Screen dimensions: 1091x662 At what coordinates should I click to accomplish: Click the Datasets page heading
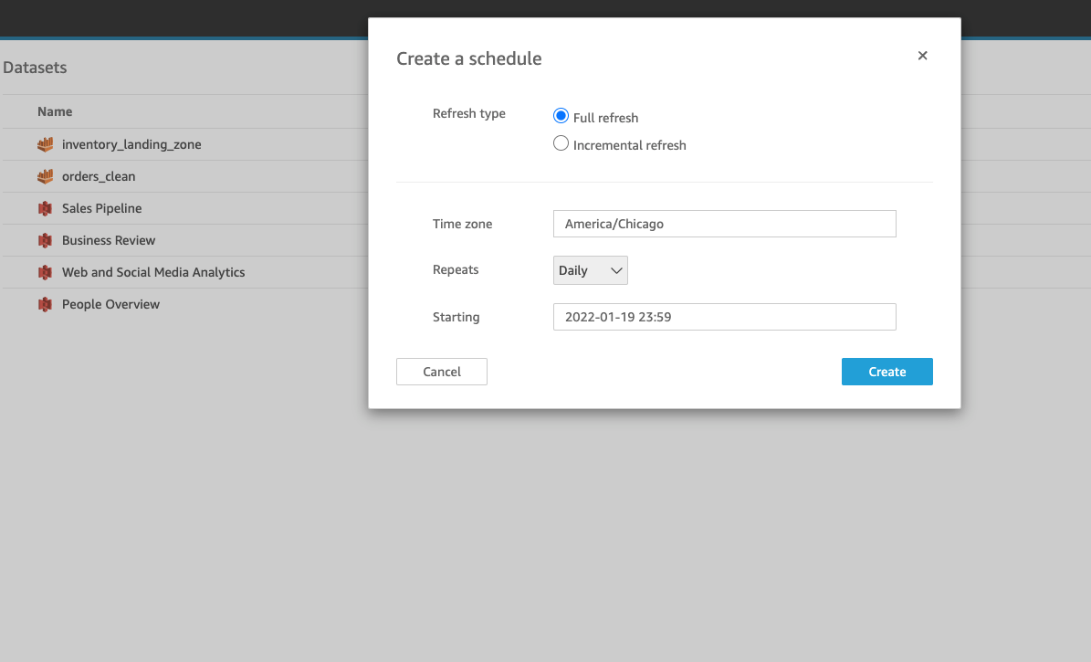point(35,68)
